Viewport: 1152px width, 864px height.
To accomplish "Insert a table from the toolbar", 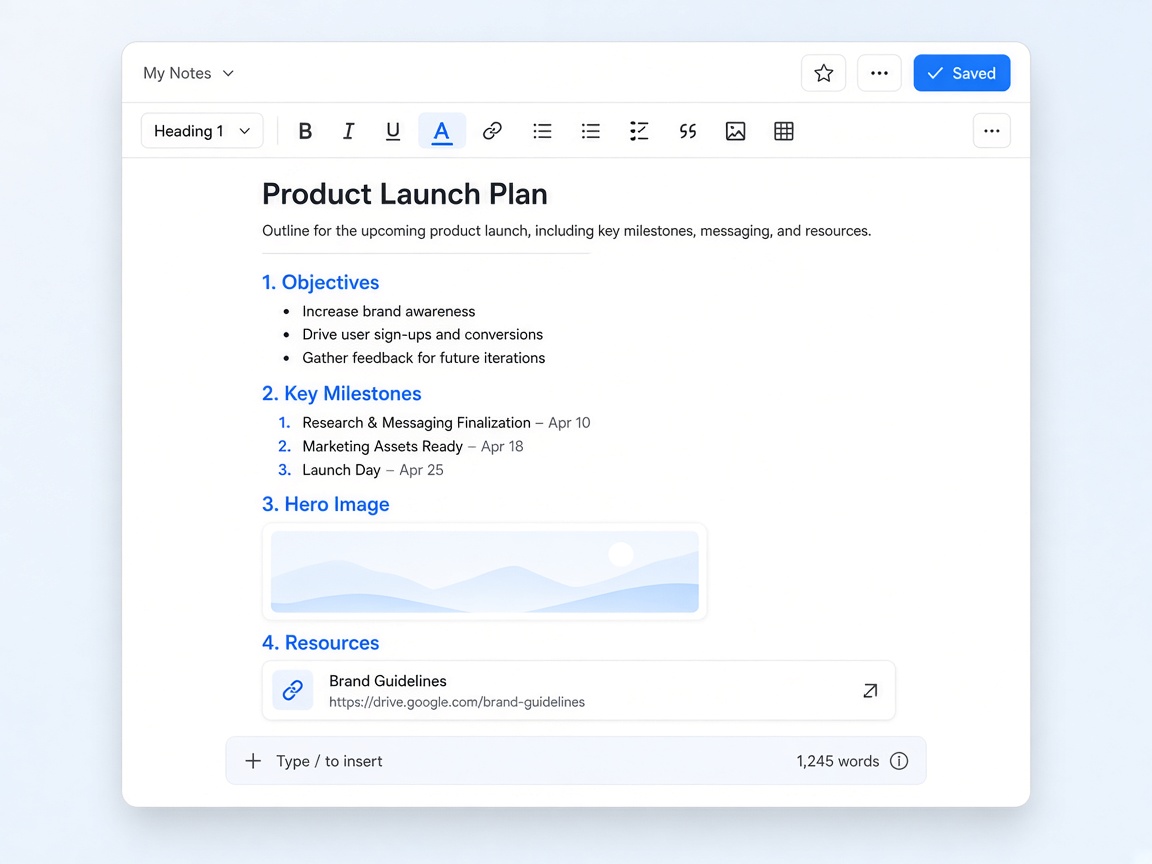I will [x=784, y=131].
